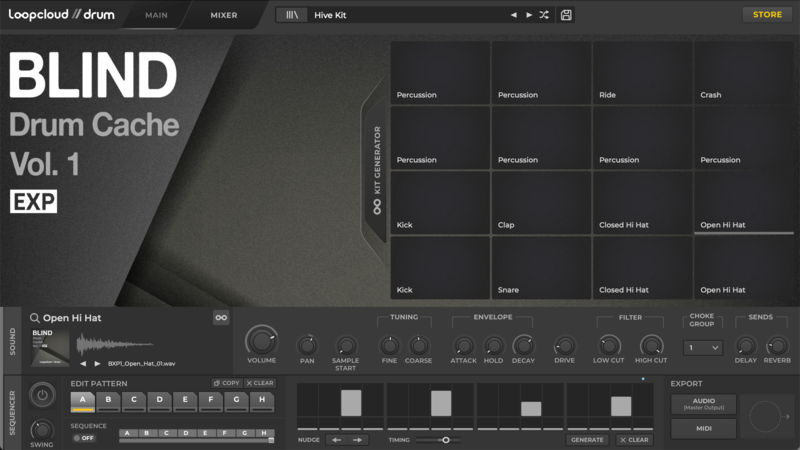This screenshot has height=450, width=800.
Task: Select edit pattern D
Action: coord(159,402)
